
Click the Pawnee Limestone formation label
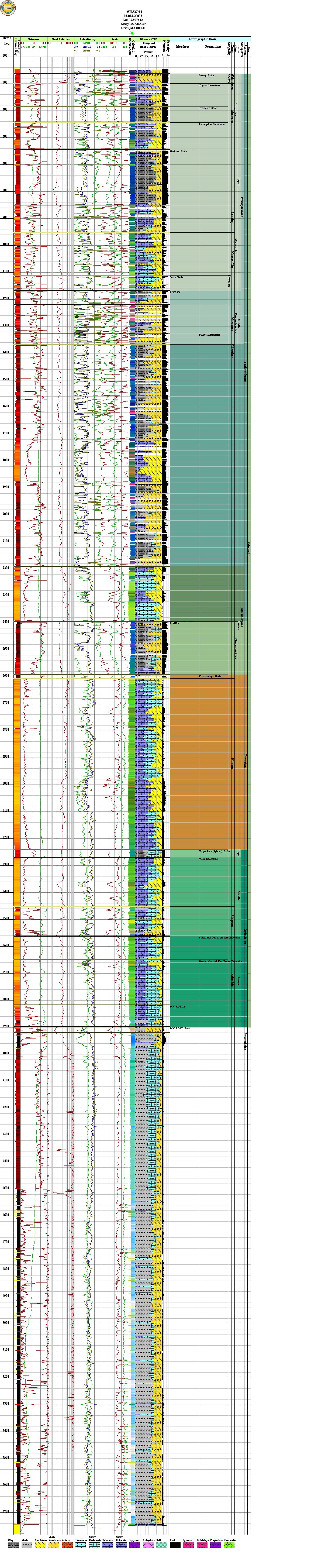pyautogui.click(x=210, y=335)
